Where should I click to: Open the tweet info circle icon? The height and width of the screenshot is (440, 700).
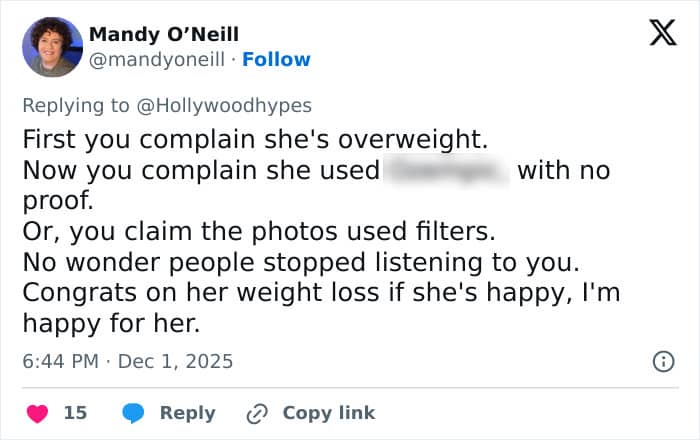662,361
